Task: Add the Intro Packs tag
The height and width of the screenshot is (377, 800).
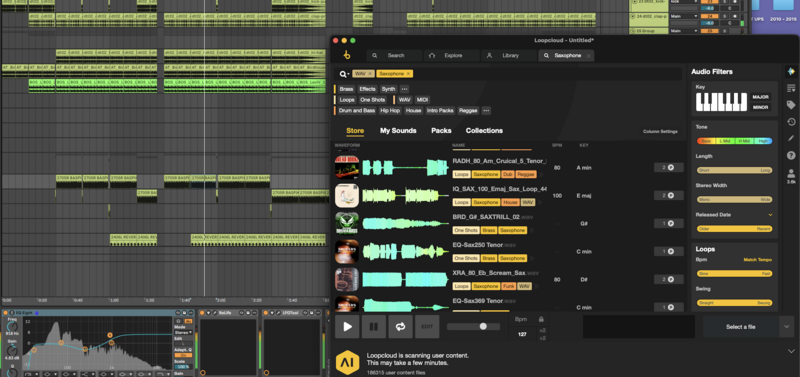Action: (x=440, y=111)
